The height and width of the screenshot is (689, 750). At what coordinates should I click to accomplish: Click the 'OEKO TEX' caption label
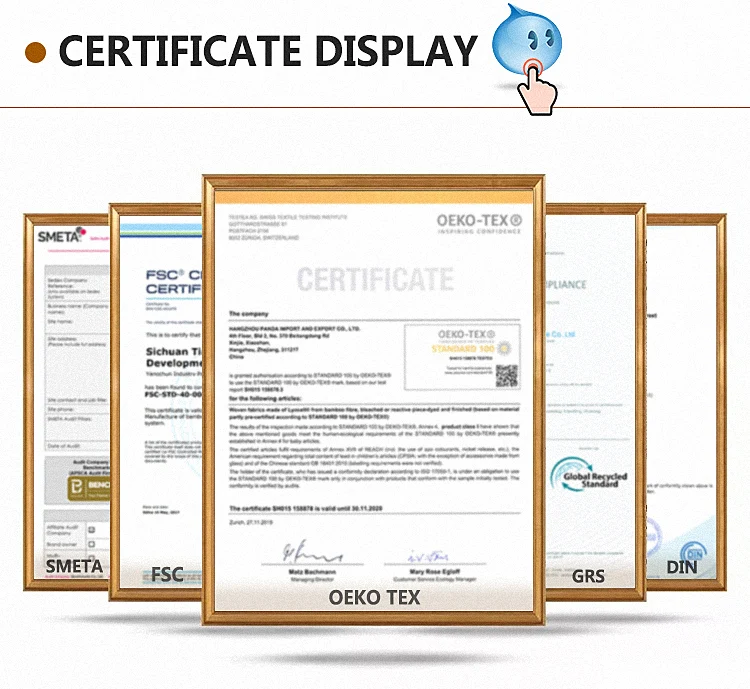[374, 597]
